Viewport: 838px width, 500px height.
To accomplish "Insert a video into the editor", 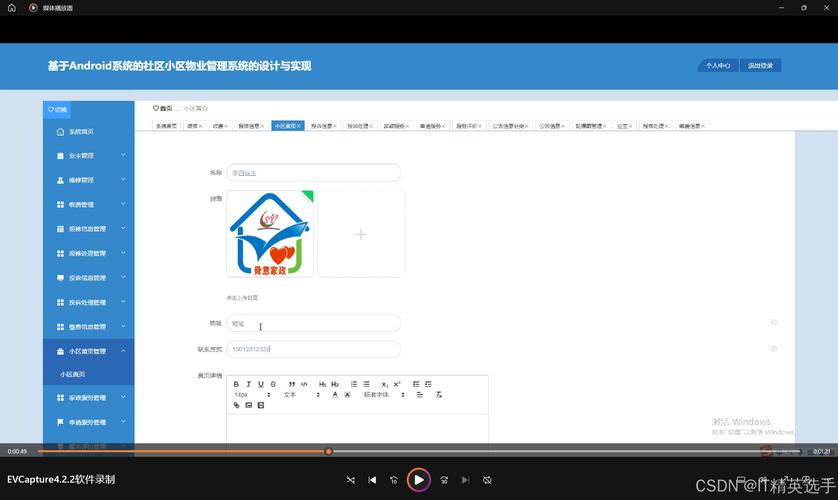I will [261, 405].
